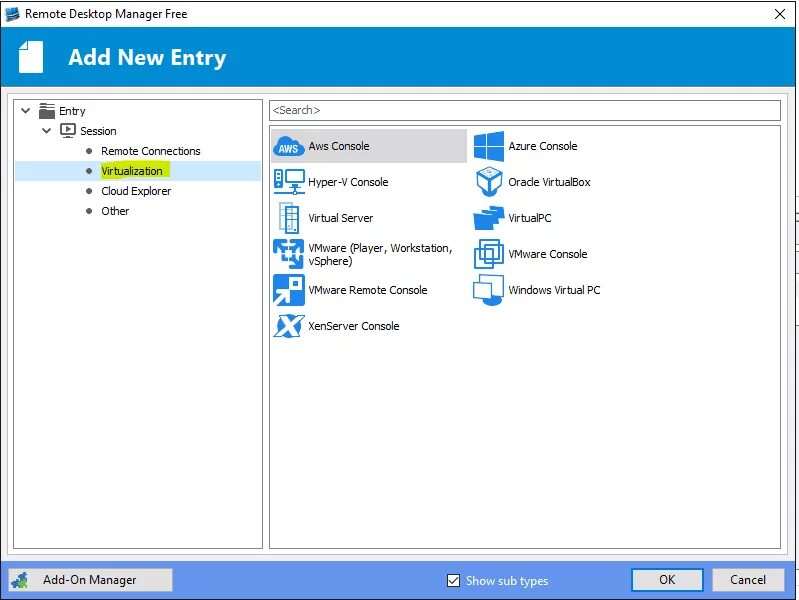799x600 pixels.
Task: Select the Aws Console cloud icon
Action: [288, 146]
